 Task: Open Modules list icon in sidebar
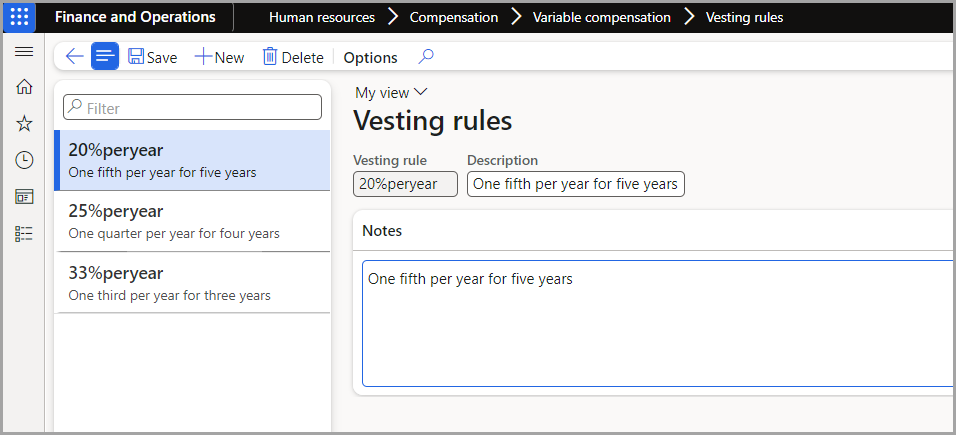coord(24,234)
